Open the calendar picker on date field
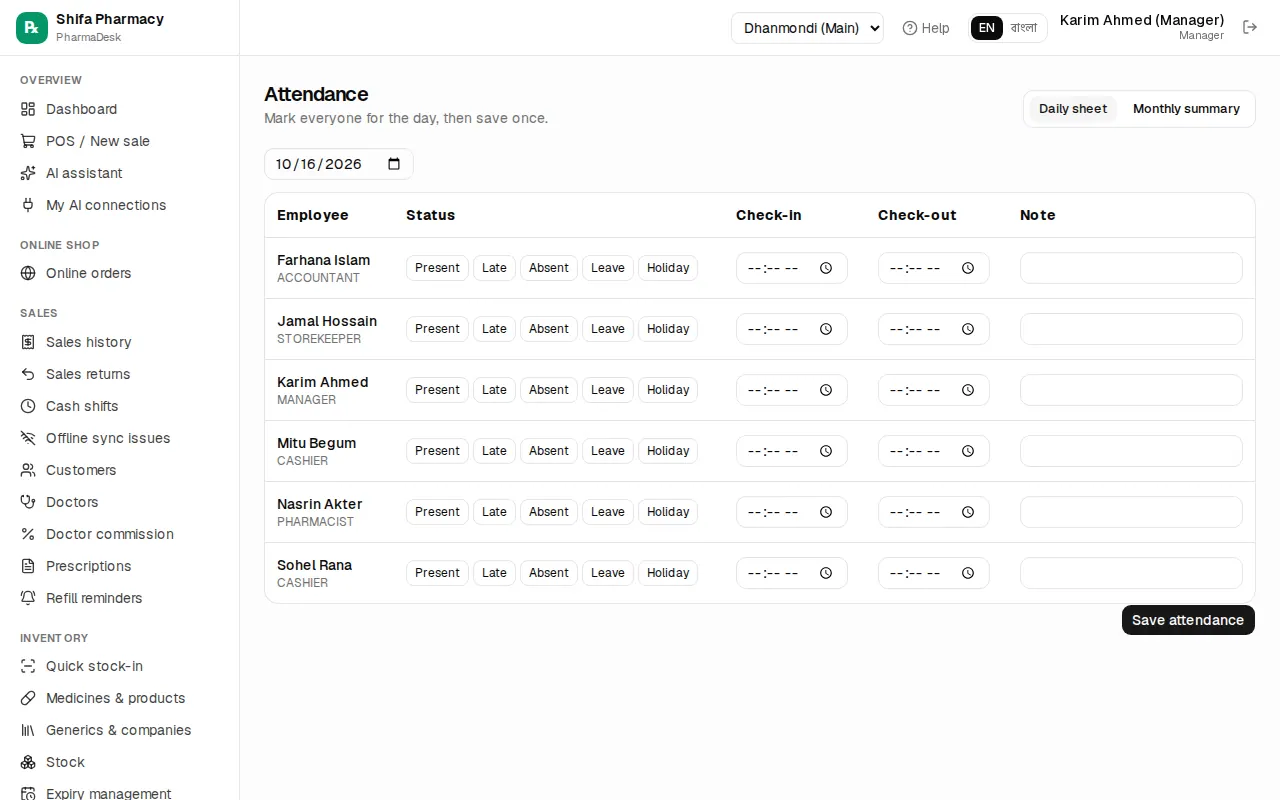The width and height of the screenshot is (1280, 800). pyautogui.click(x=394, y=164)
